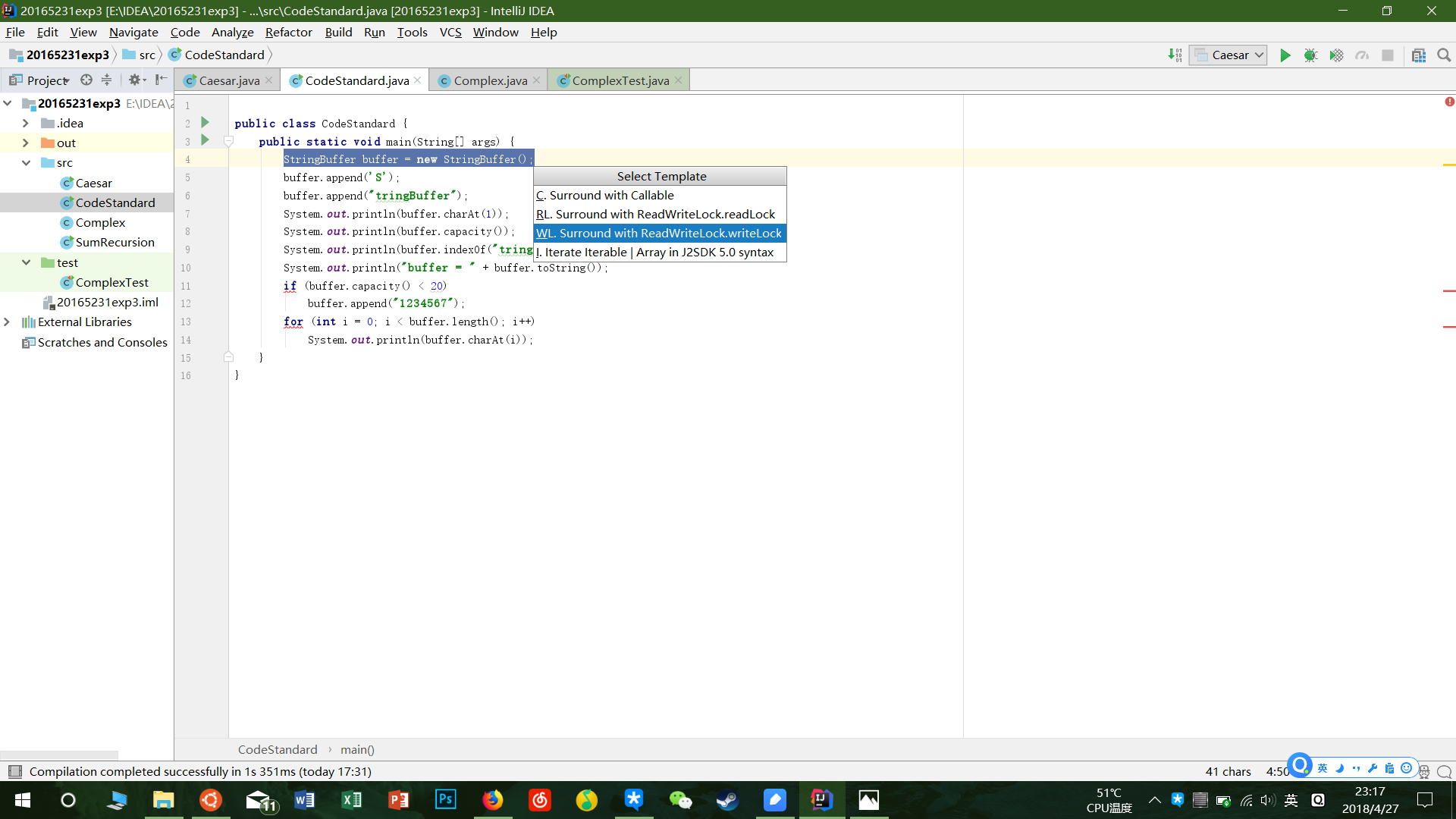Image resolution: width=1456 pixels, height=819 pixels.
Task: Click the disabled Profile icon
Action: 1362,55
